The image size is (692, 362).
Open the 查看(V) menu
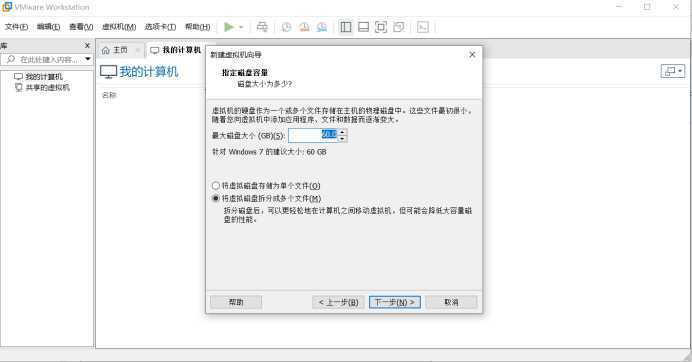[x=81, y=27]
